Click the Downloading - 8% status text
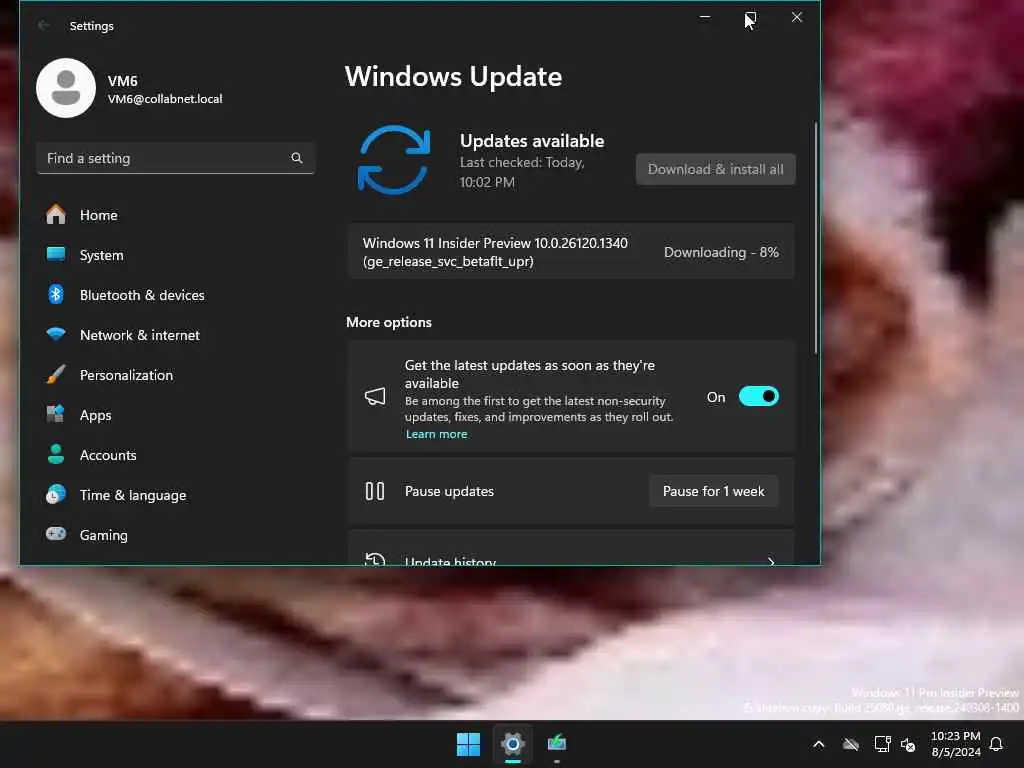Image resolution: width=1024 pixels, height=768 pixels. click(x=721, y=252)
